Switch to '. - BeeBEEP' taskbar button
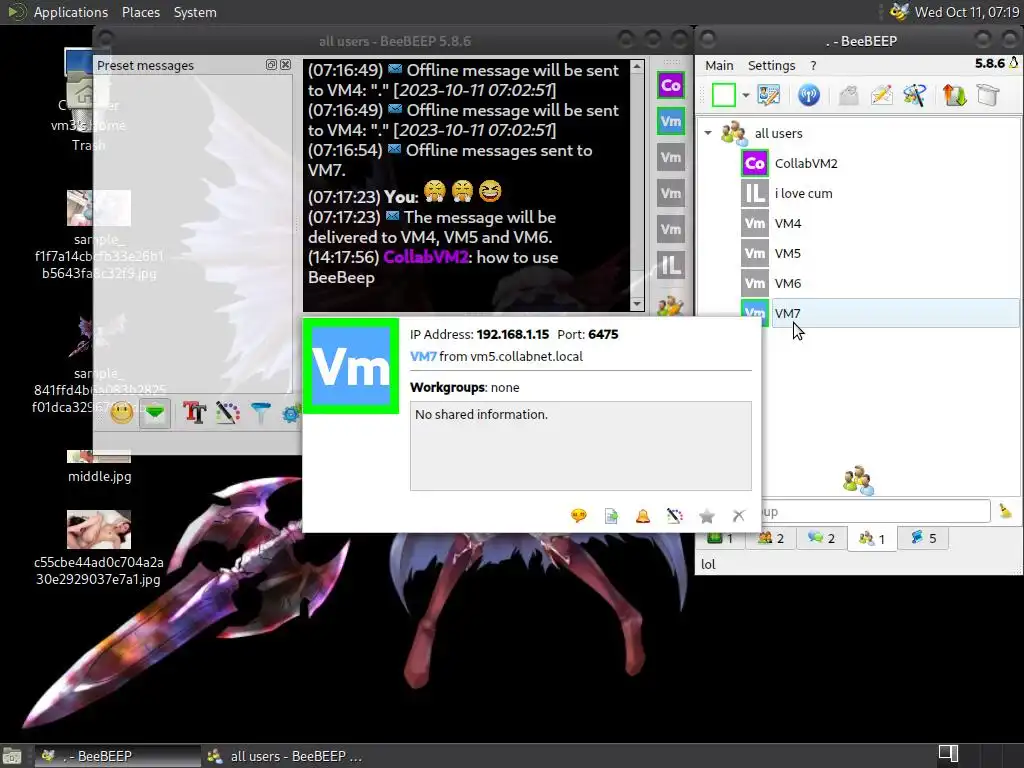 (x=118, y=756)
